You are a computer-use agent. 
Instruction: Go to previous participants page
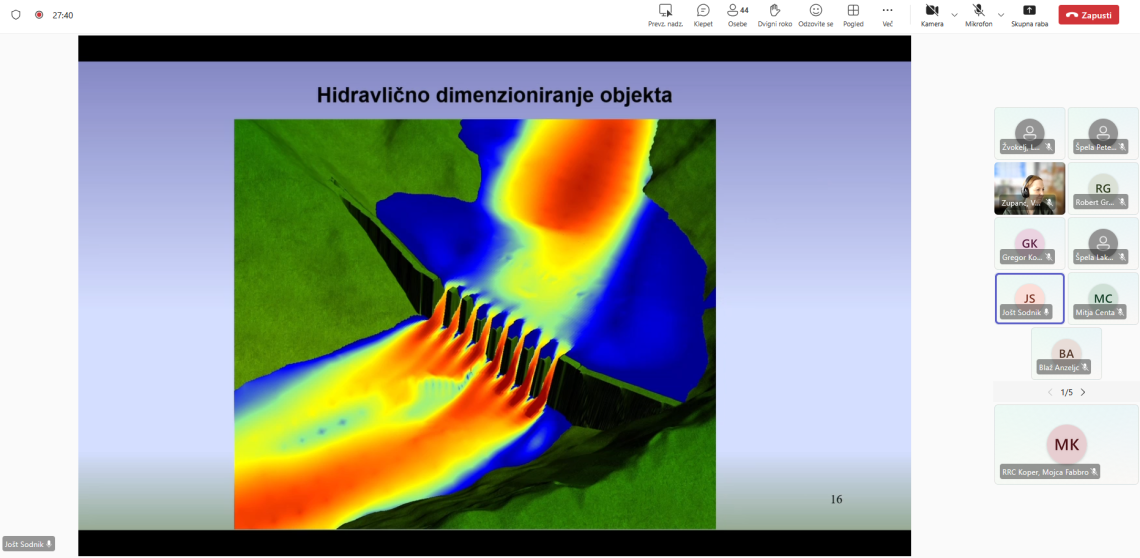click(x=1049, y=392)
